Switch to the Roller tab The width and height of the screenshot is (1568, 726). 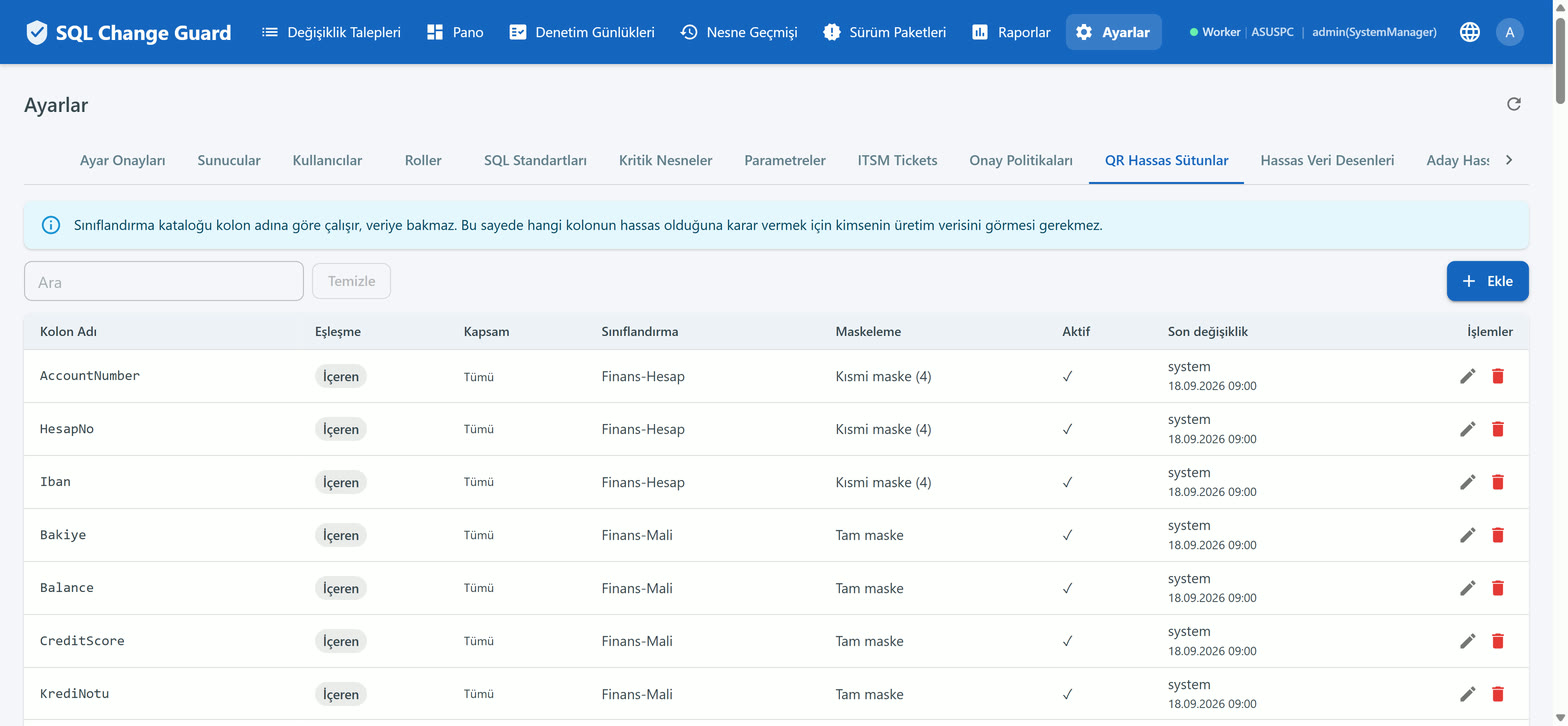click(423, 160)
